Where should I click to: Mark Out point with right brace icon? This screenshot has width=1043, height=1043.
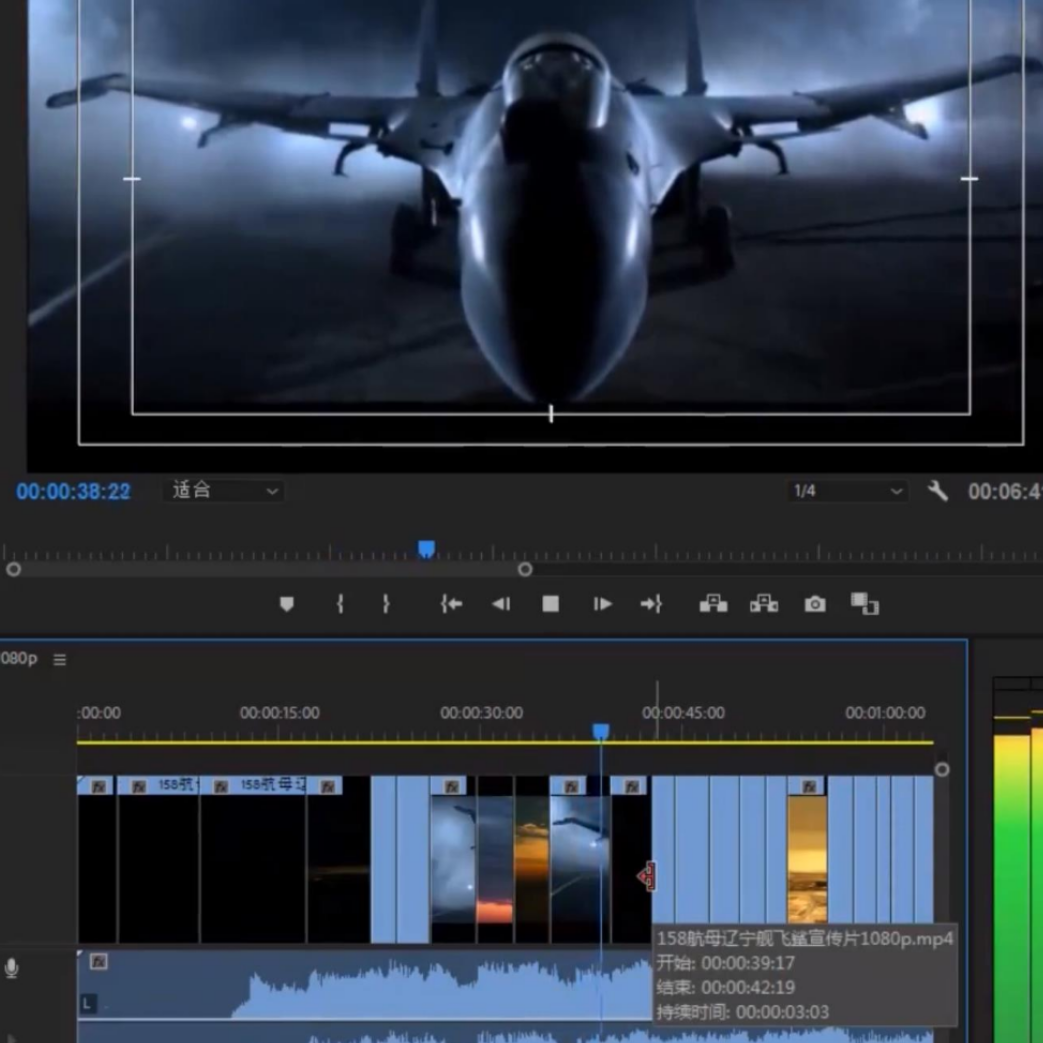[x=386, y=604]
